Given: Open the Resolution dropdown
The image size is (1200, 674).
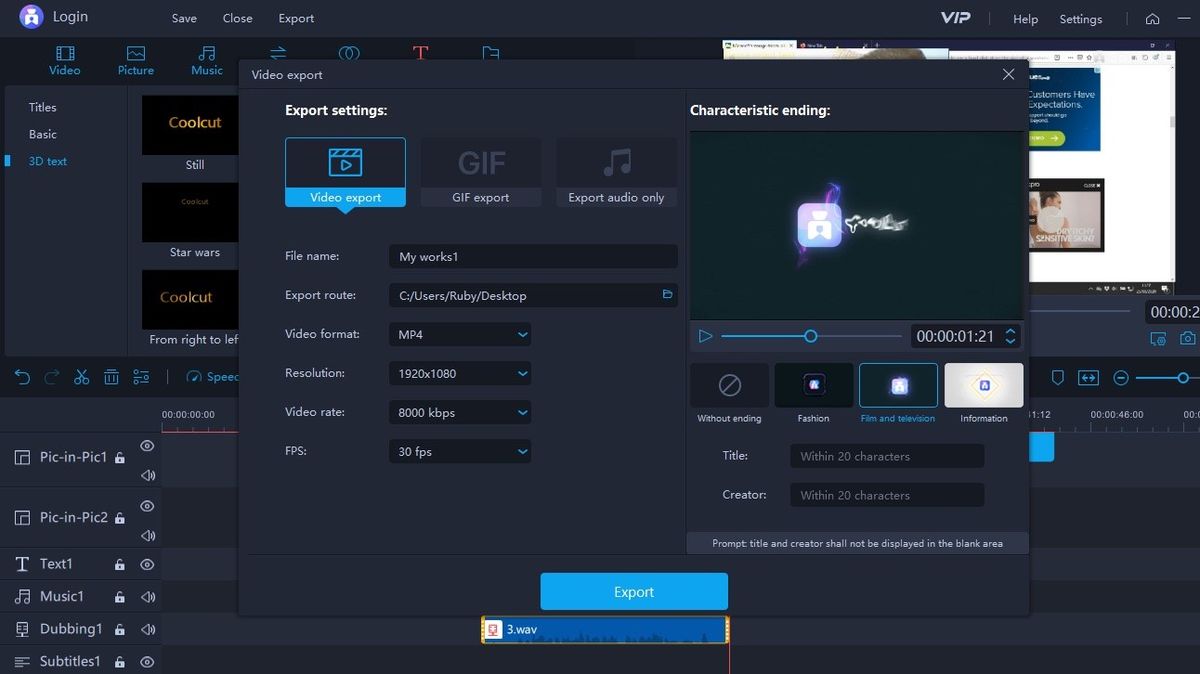Looking at the screenshot, I should pyautogui.click(x=459, y=373).
